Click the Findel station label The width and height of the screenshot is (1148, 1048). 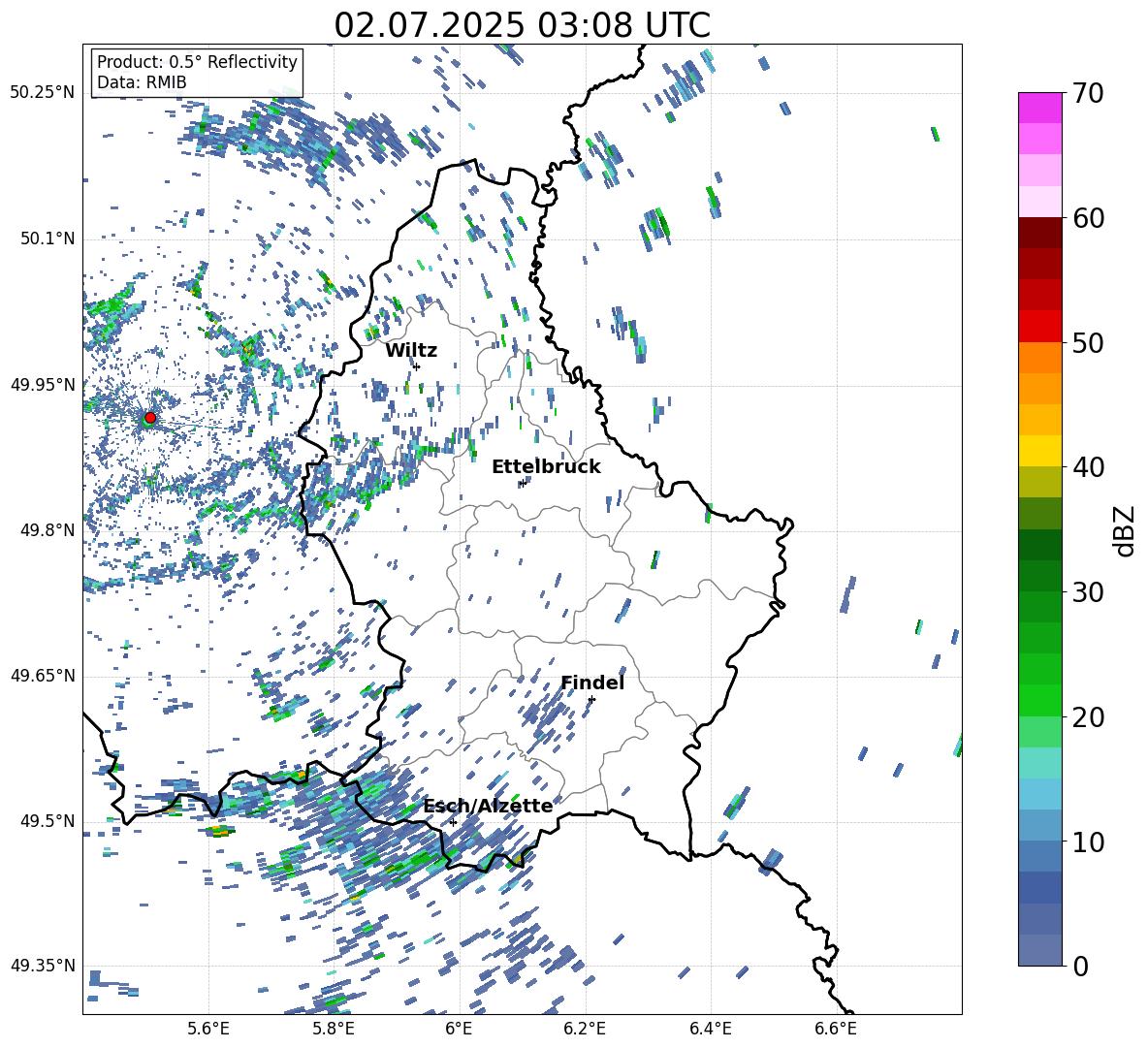click(x=592, y=683)
